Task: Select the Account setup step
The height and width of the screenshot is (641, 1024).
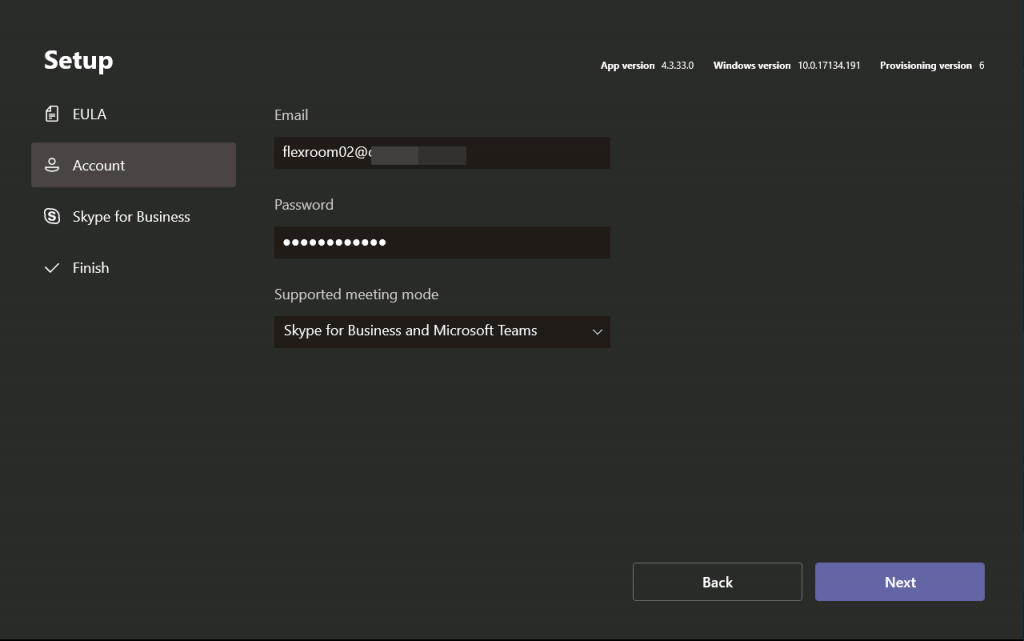Action: coord(133,165)
